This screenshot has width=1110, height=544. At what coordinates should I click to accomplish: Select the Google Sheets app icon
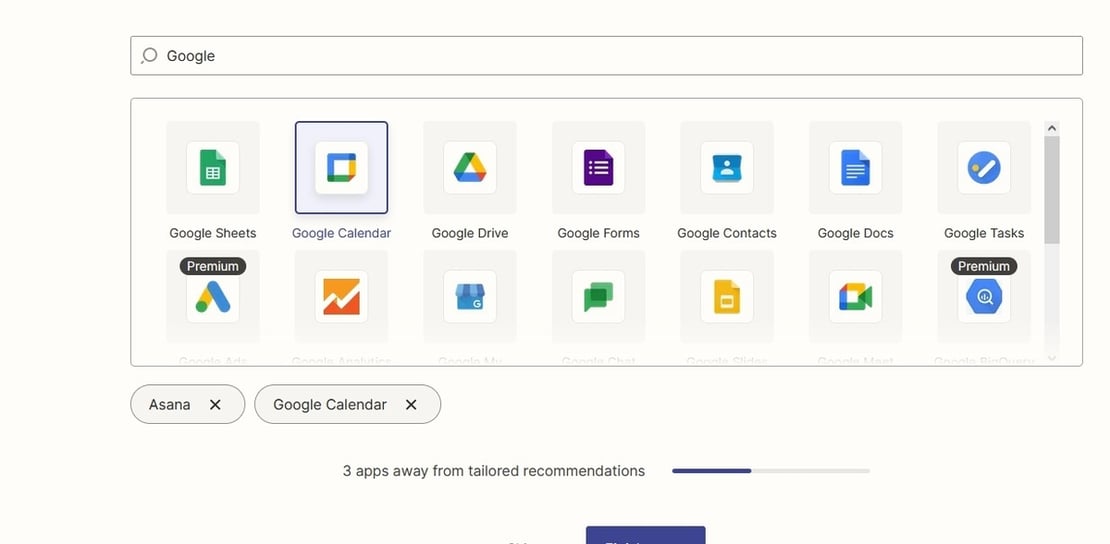212,168
